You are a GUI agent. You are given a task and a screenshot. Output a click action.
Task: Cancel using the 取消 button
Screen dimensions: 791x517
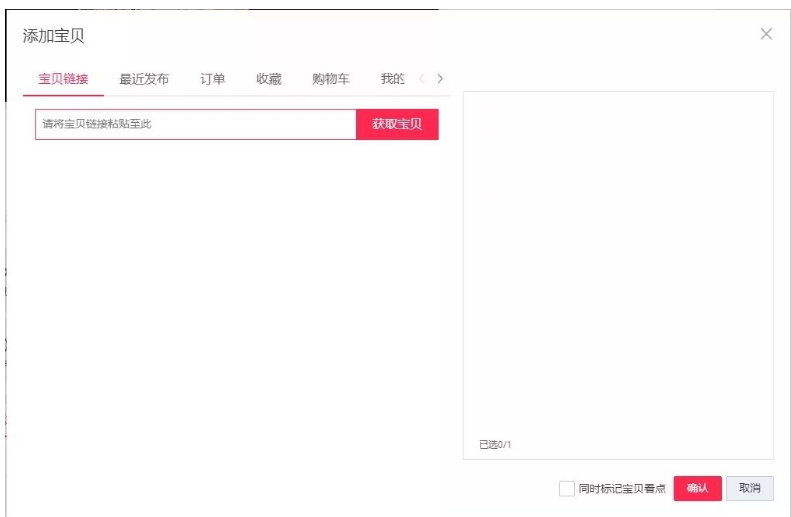click(749, 488)
